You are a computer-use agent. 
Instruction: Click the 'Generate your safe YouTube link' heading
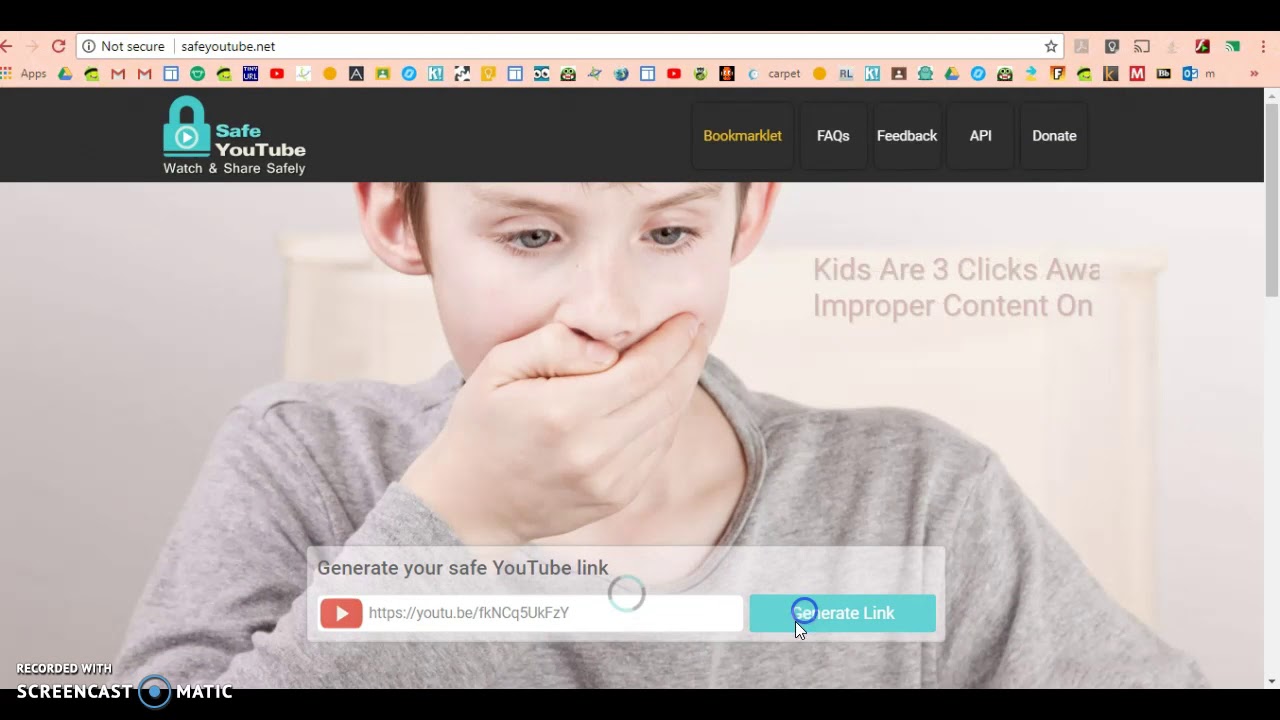click(462, 568)
